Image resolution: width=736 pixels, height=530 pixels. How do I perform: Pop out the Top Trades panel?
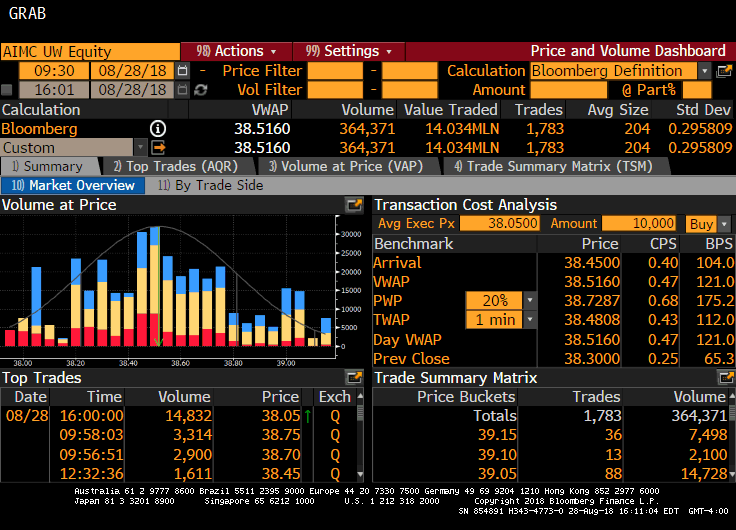(354, 378)
